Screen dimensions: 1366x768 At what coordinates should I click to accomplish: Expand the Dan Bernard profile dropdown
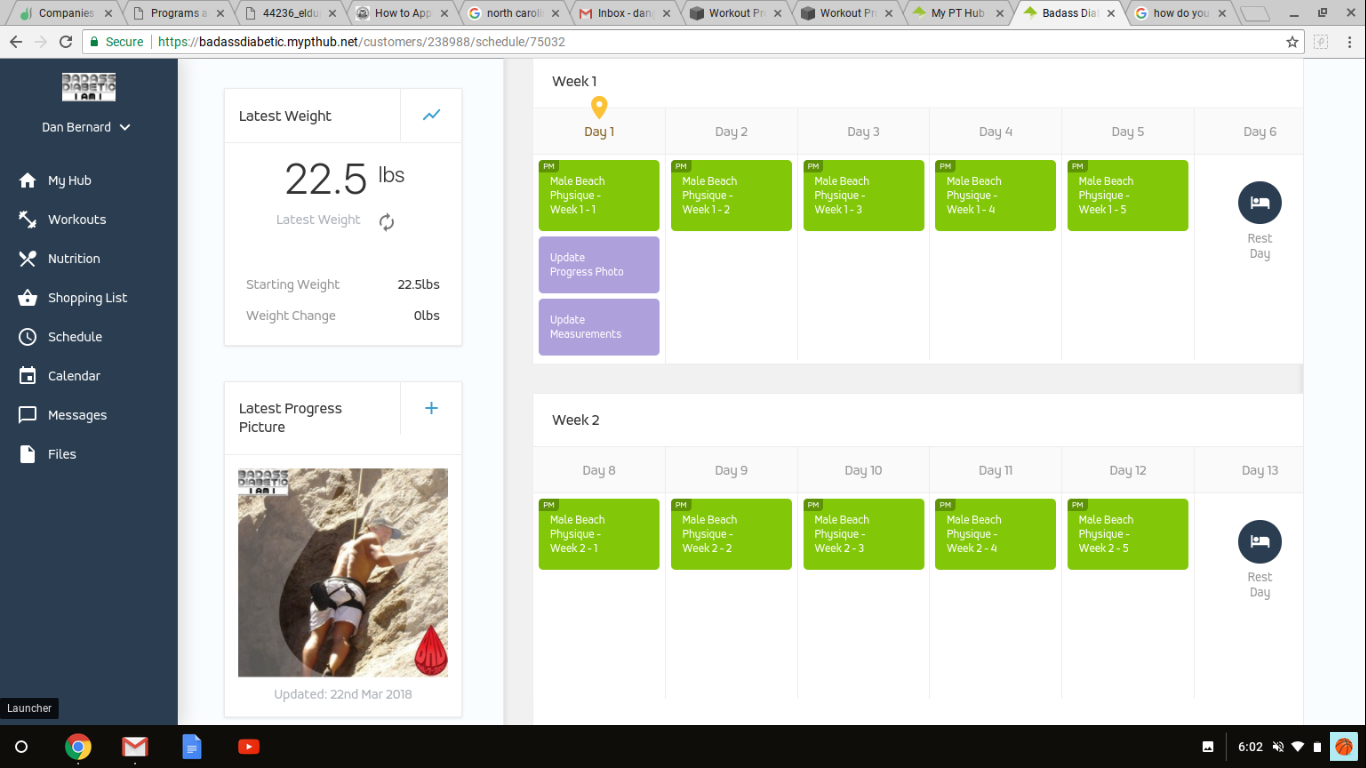pos(86,127)
